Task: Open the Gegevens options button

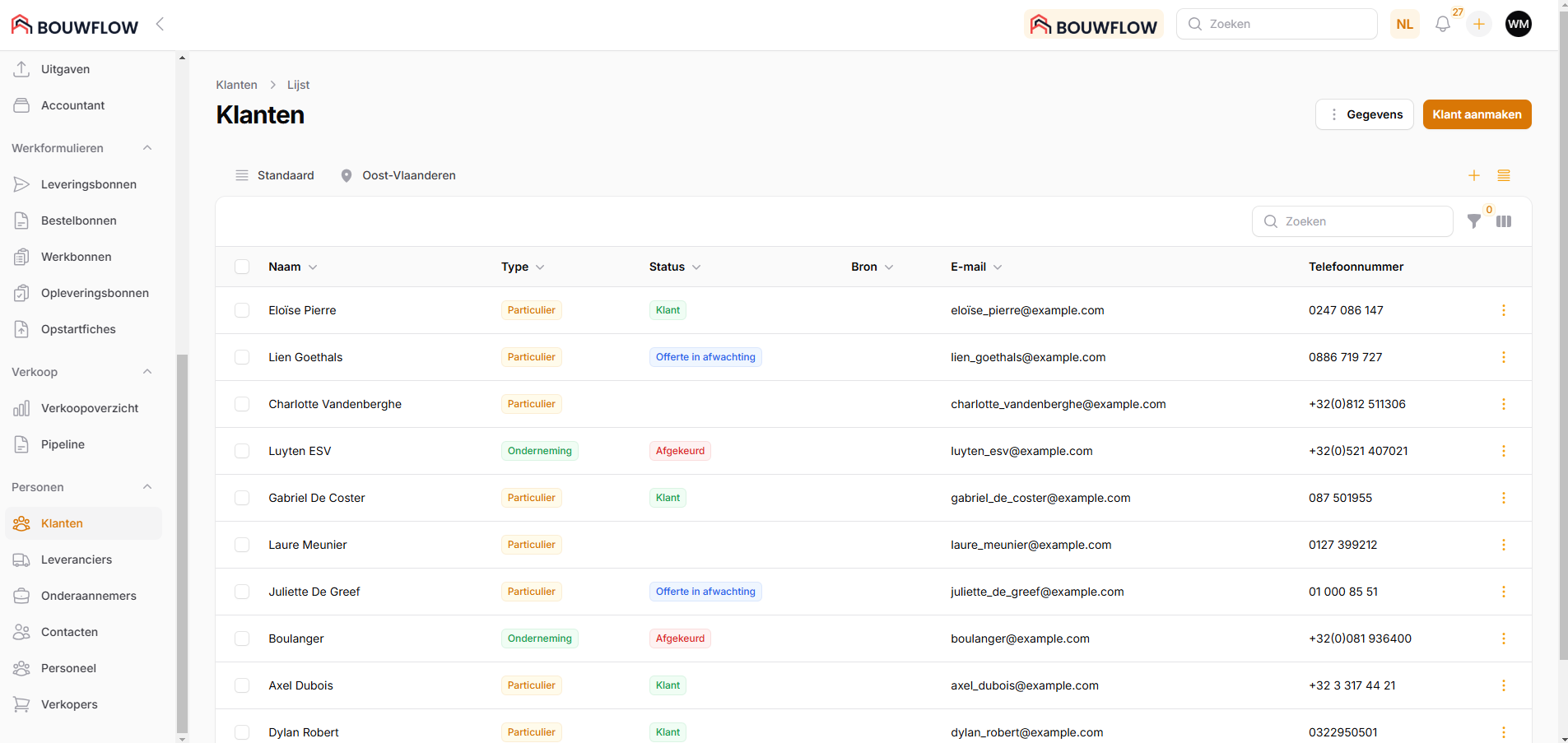Action: pyautogui.click(x=1364, y=114)
